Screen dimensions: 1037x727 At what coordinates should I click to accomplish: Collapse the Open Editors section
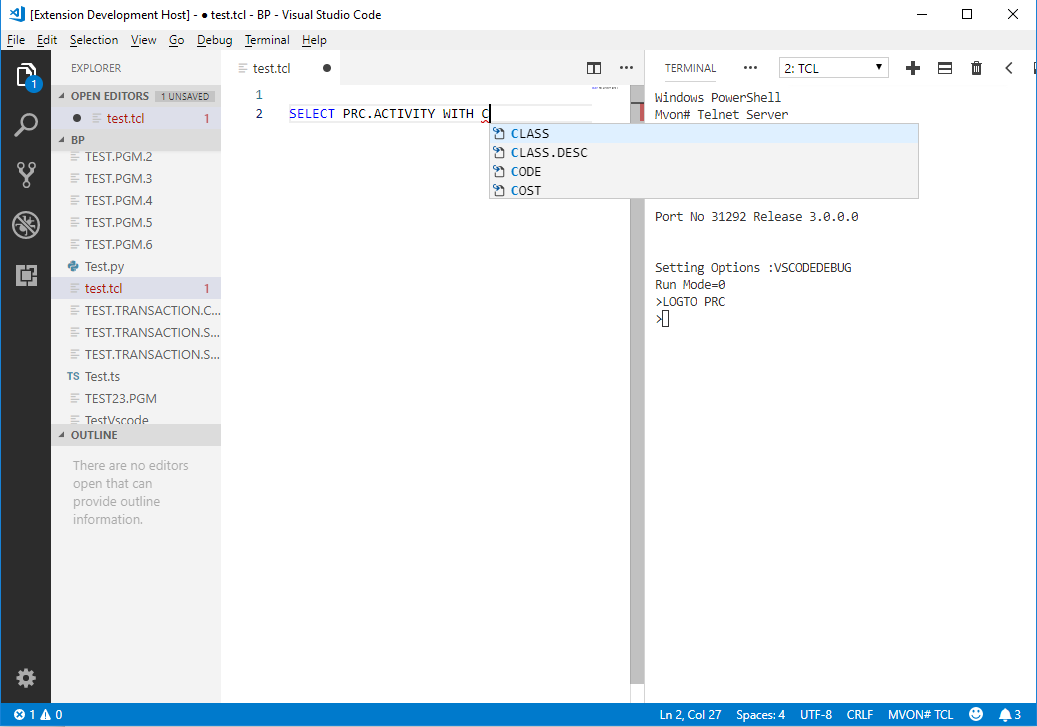click(62, 96)
